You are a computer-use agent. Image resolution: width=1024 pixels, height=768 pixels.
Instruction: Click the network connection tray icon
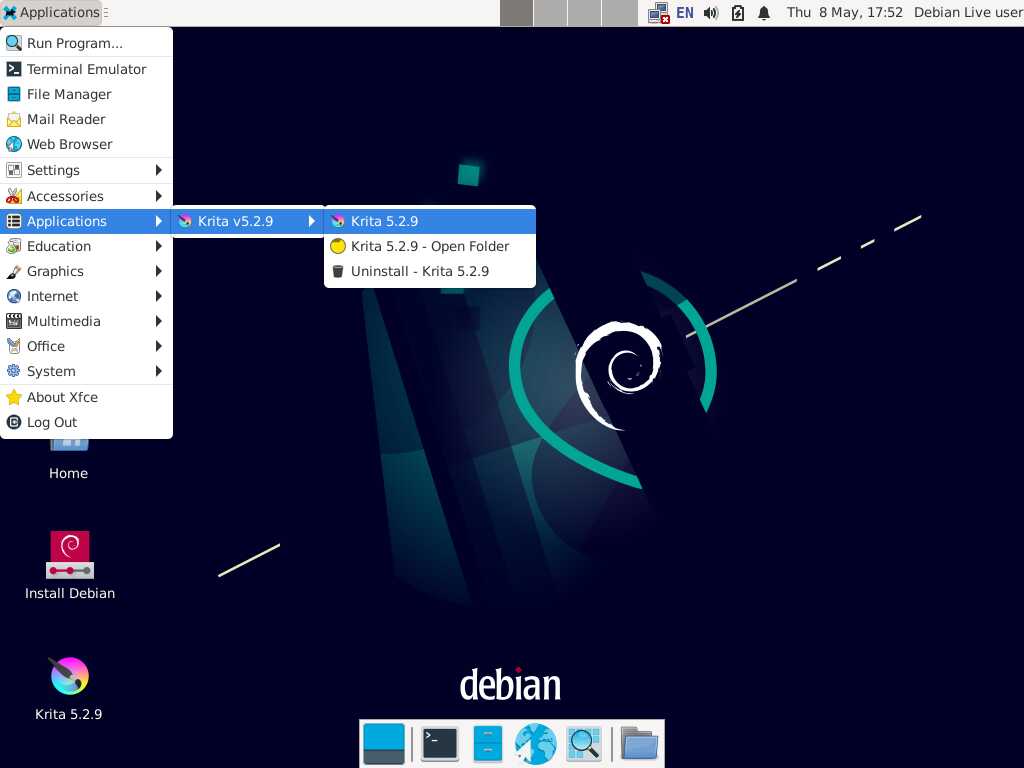coord(658,13)
